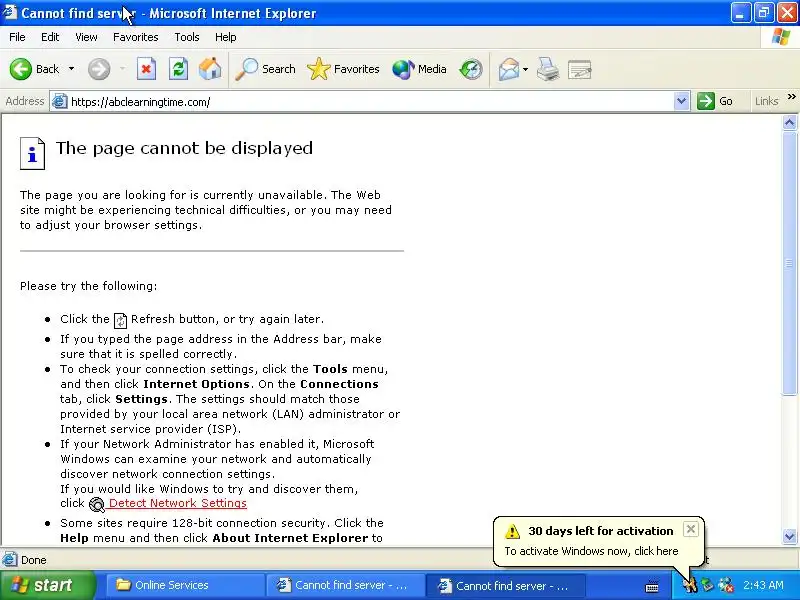
Task: Switch to the Online Services taskbar window
Action: coord(185,585)
